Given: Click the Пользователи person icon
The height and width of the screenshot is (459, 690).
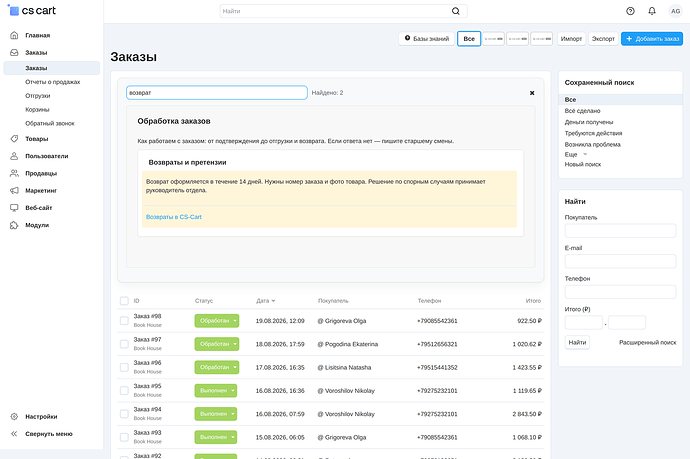Looking at the screenshot, I should 14,156.
